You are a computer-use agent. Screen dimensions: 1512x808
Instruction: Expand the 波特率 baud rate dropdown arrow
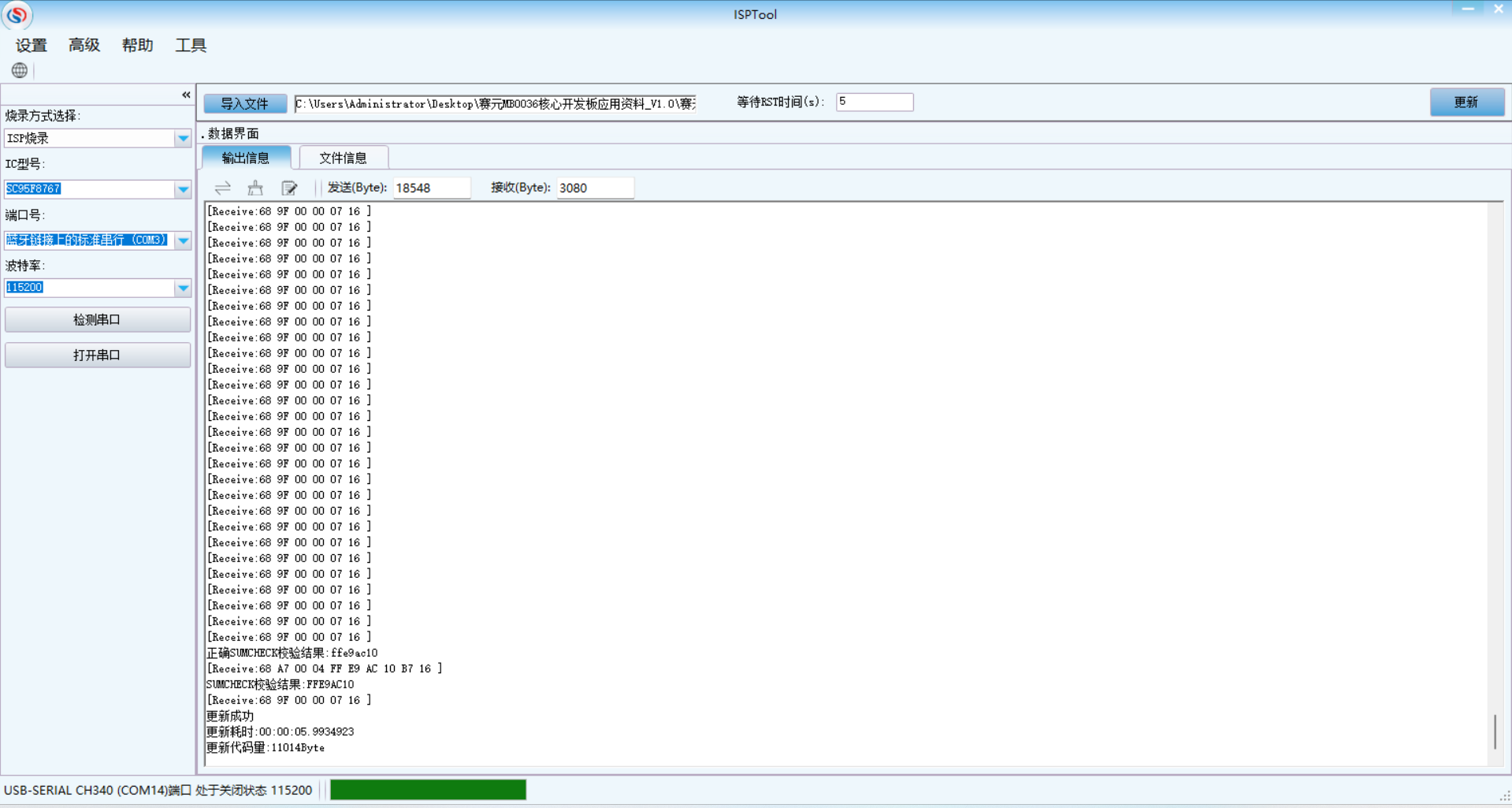183,288
